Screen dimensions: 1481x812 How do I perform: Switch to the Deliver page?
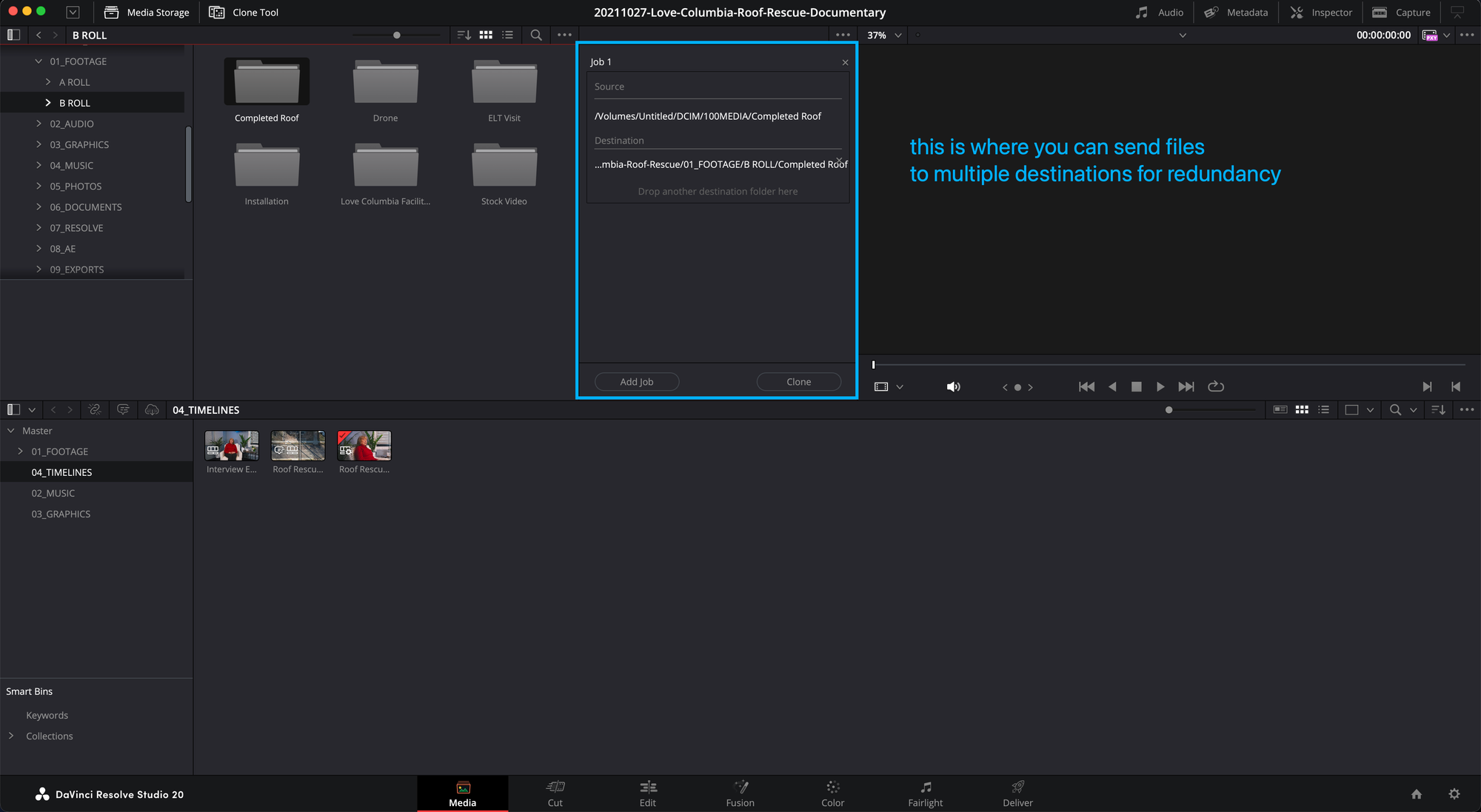[x=1017, y=793]
